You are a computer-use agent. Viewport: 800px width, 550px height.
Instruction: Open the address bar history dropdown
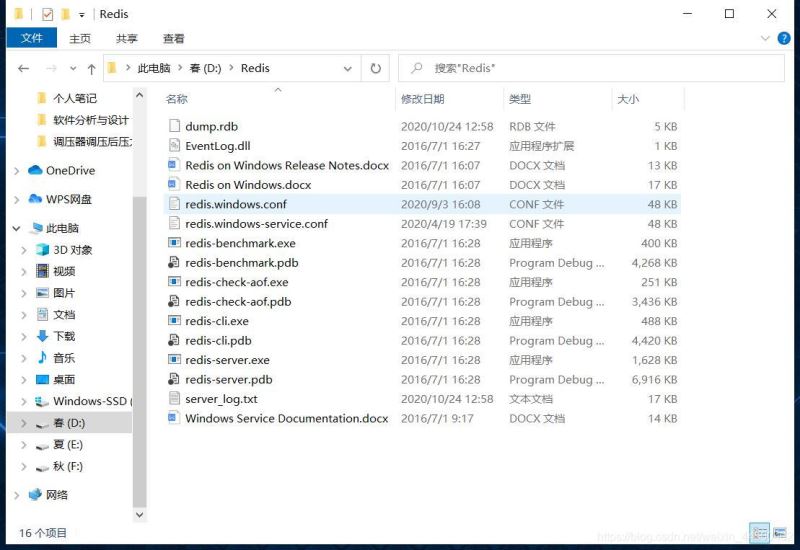[347, 68]
